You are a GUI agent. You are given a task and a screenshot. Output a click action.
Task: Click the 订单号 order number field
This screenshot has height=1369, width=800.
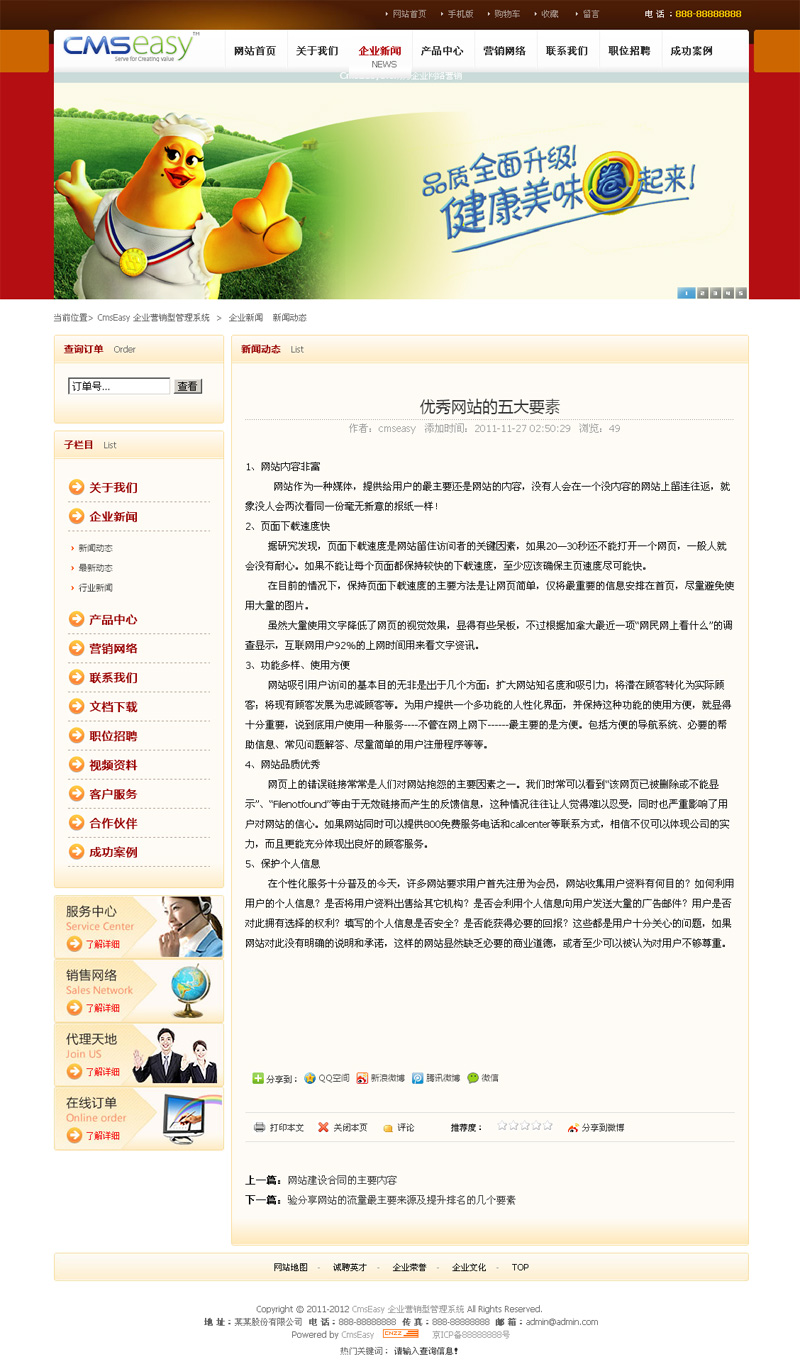click(119, 386)
